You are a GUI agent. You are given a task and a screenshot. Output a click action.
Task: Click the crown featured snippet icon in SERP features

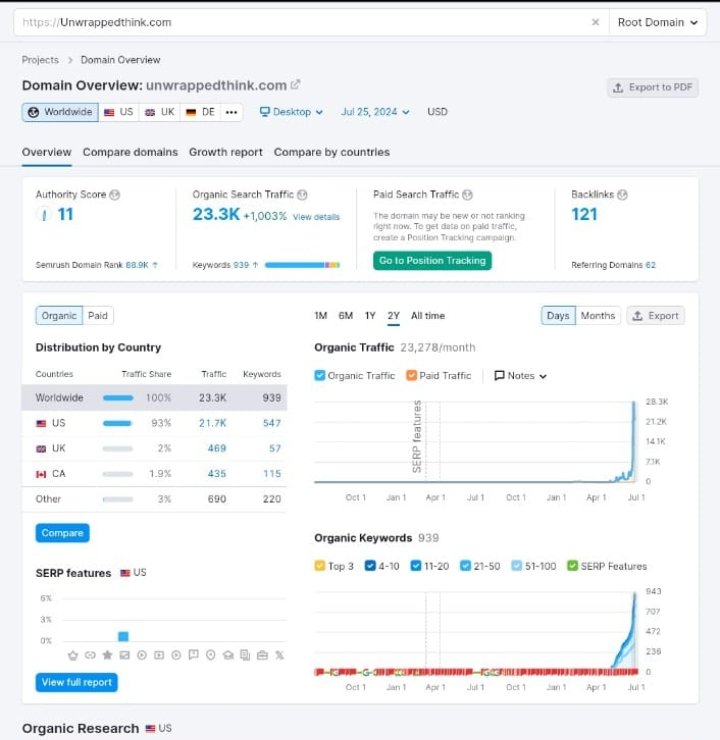(x=73, y=655)
